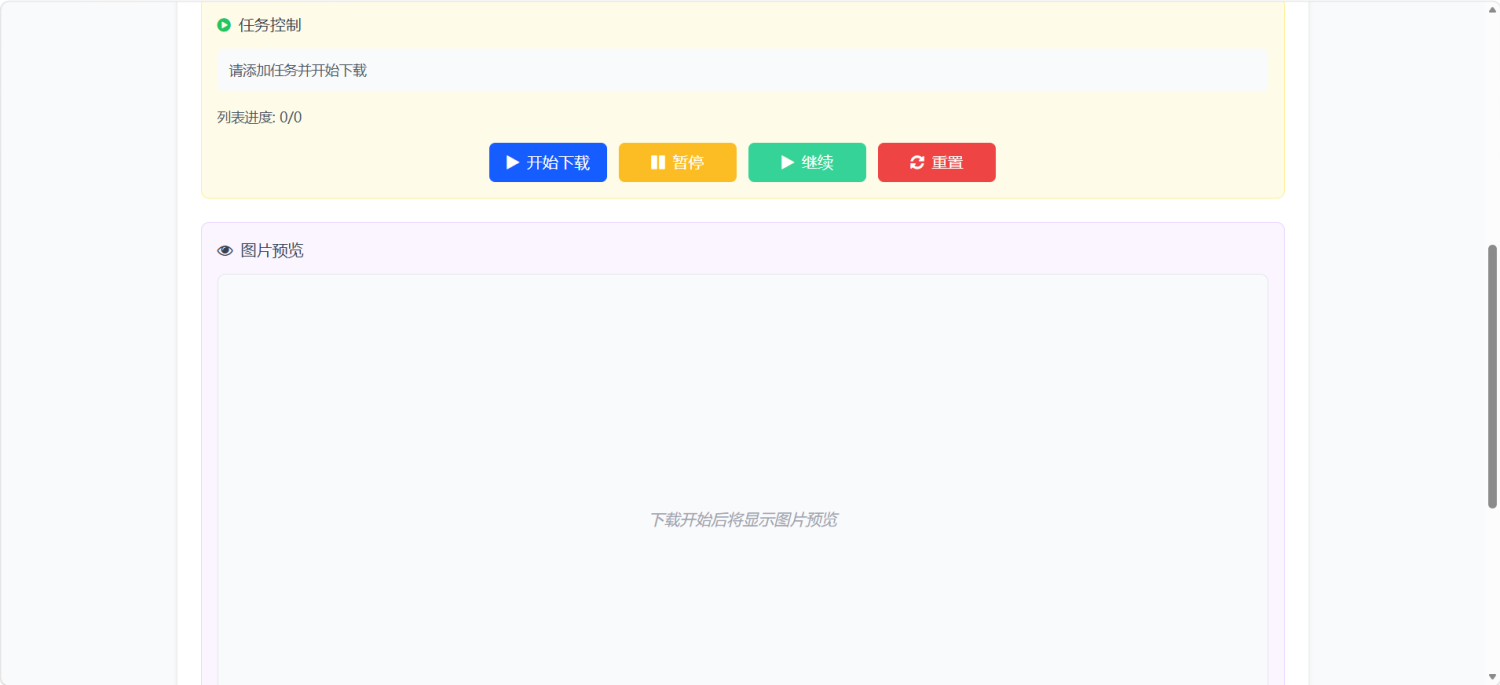Click the 开始下载 button

click(x=548, y=163)
